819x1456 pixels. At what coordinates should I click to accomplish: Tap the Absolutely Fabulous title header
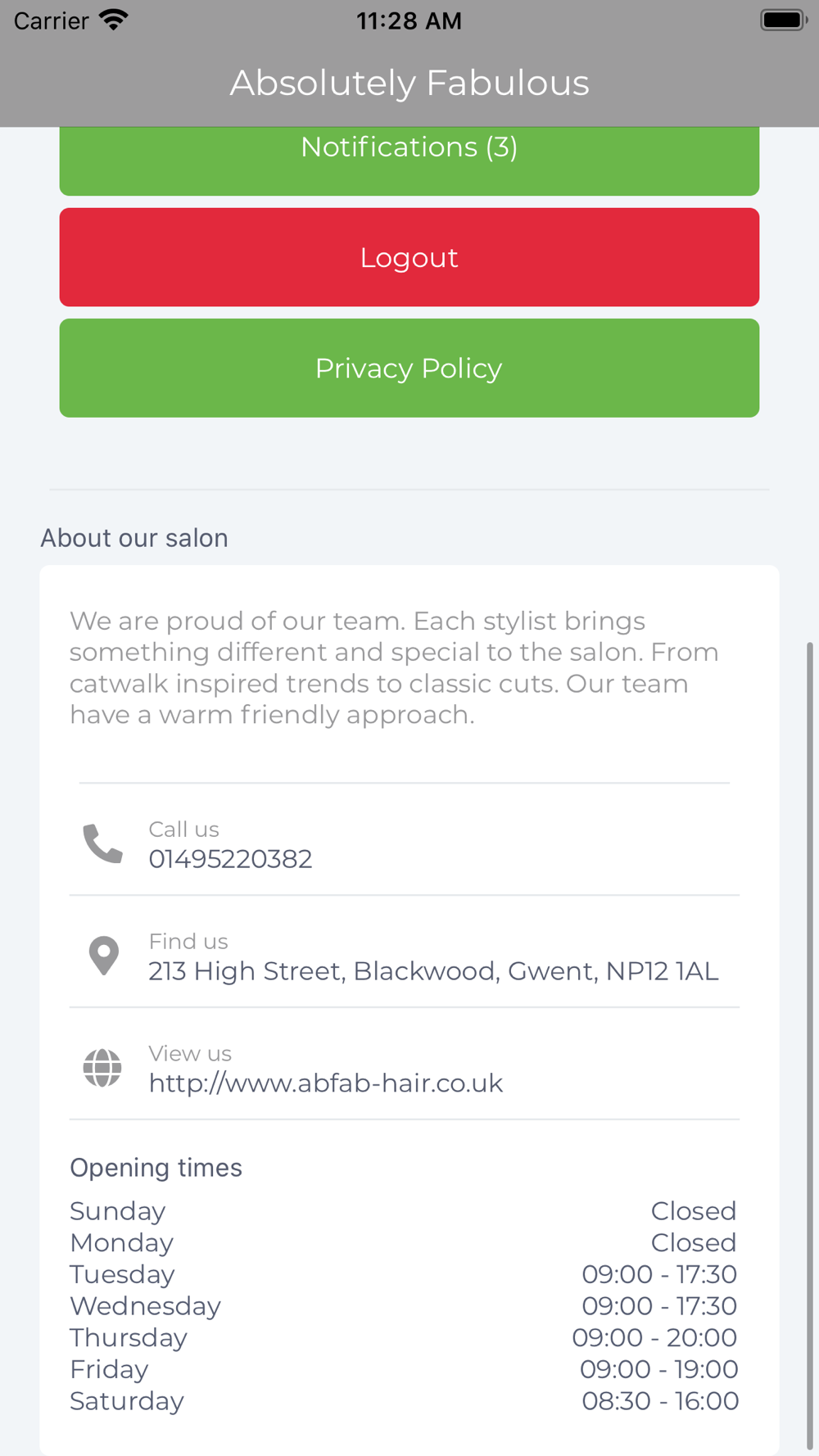point(409,83)
